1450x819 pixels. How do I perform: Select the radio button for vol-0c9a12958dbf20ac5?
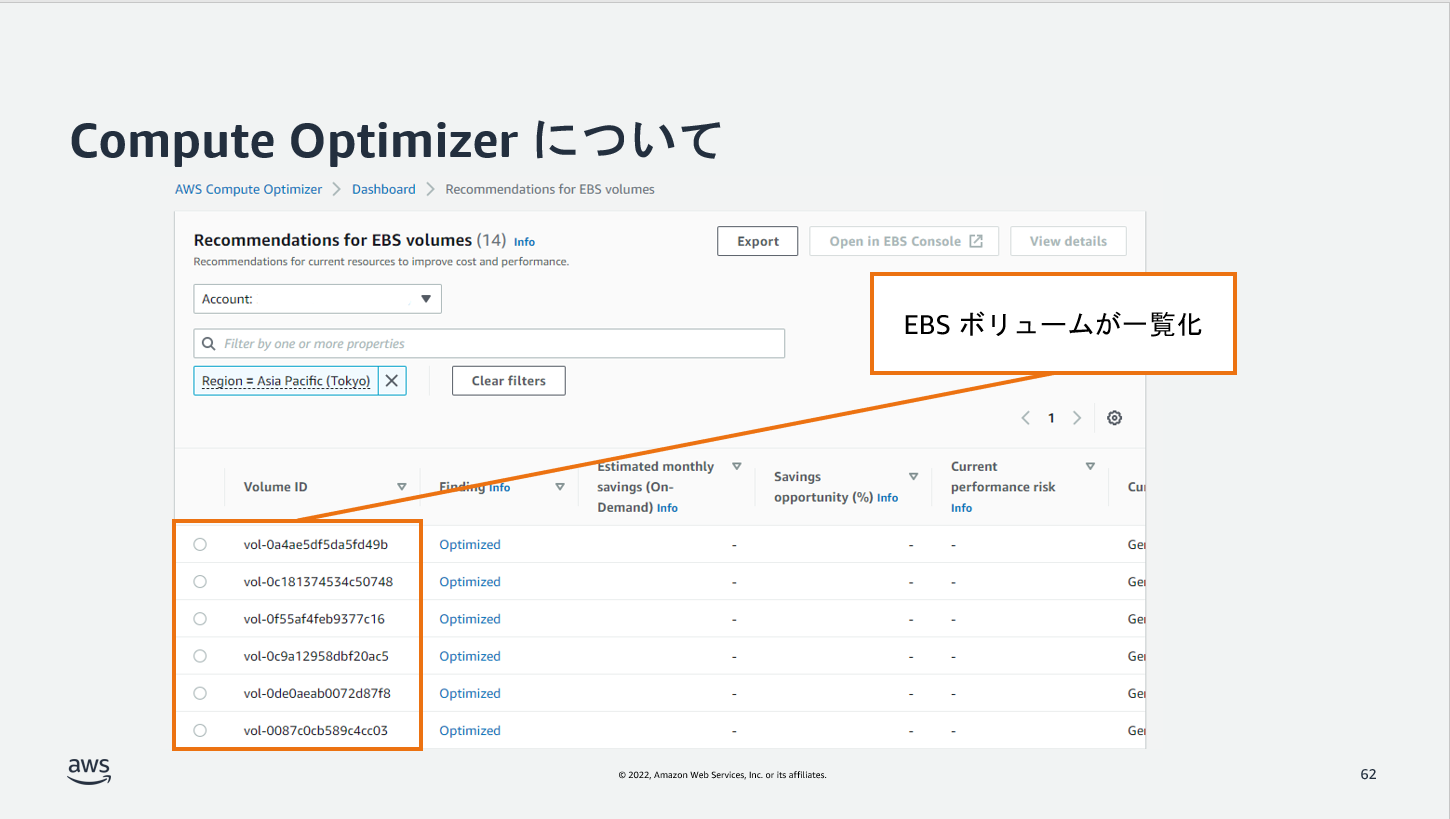click(x=200, y=655)
